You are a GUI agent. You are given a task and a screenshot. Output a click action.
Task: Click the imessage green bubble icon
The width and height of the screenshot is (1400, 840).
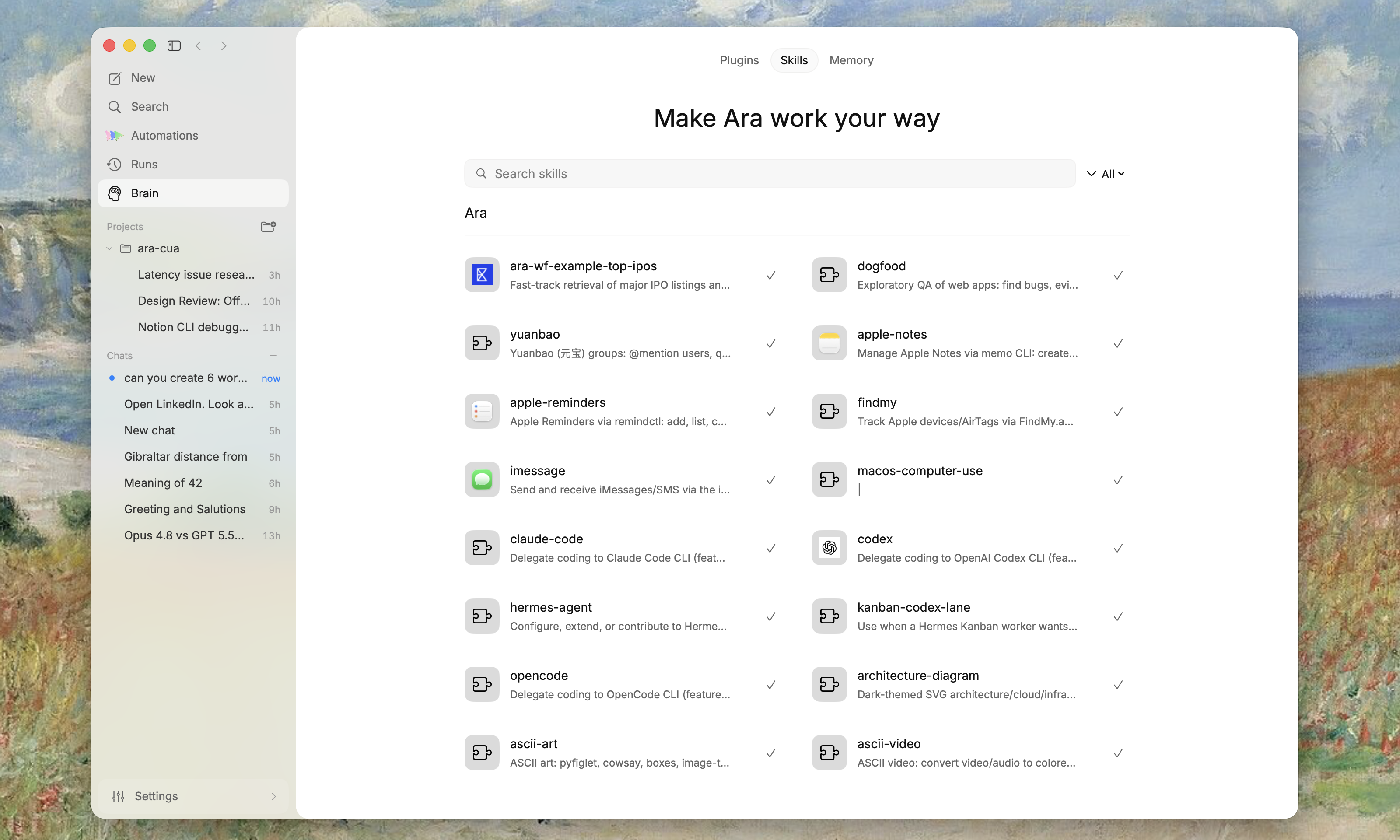(482, 480)
